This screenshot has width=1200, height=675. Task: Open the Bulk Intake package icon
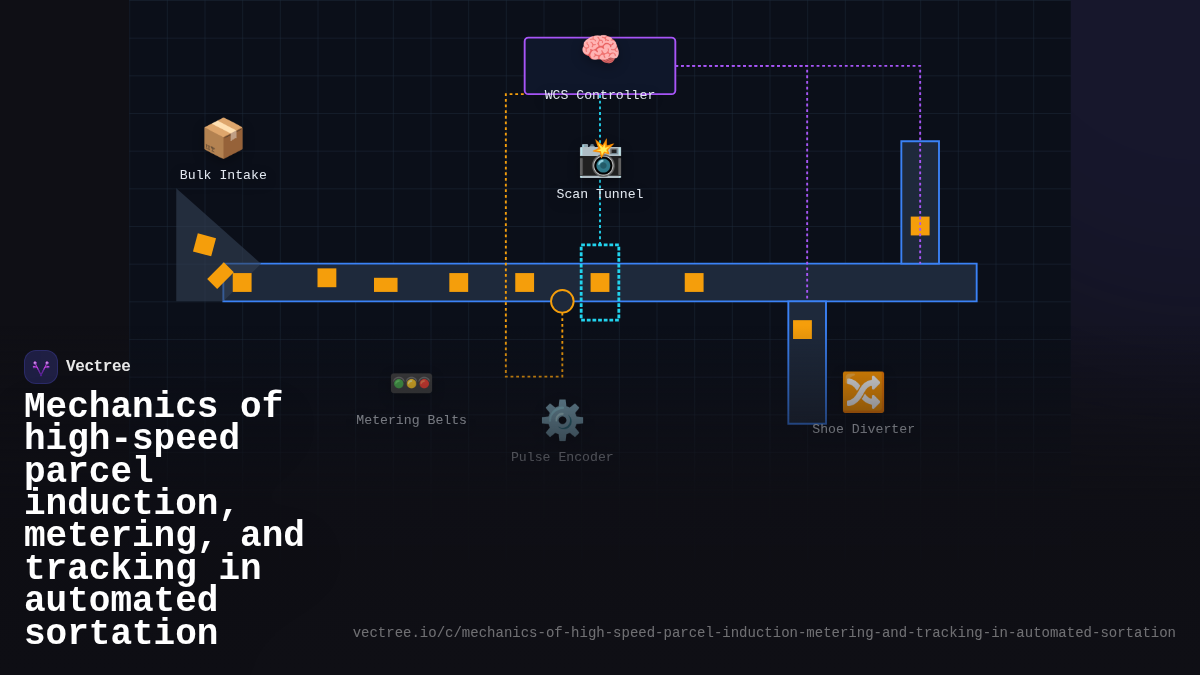[x=224, y=138]
